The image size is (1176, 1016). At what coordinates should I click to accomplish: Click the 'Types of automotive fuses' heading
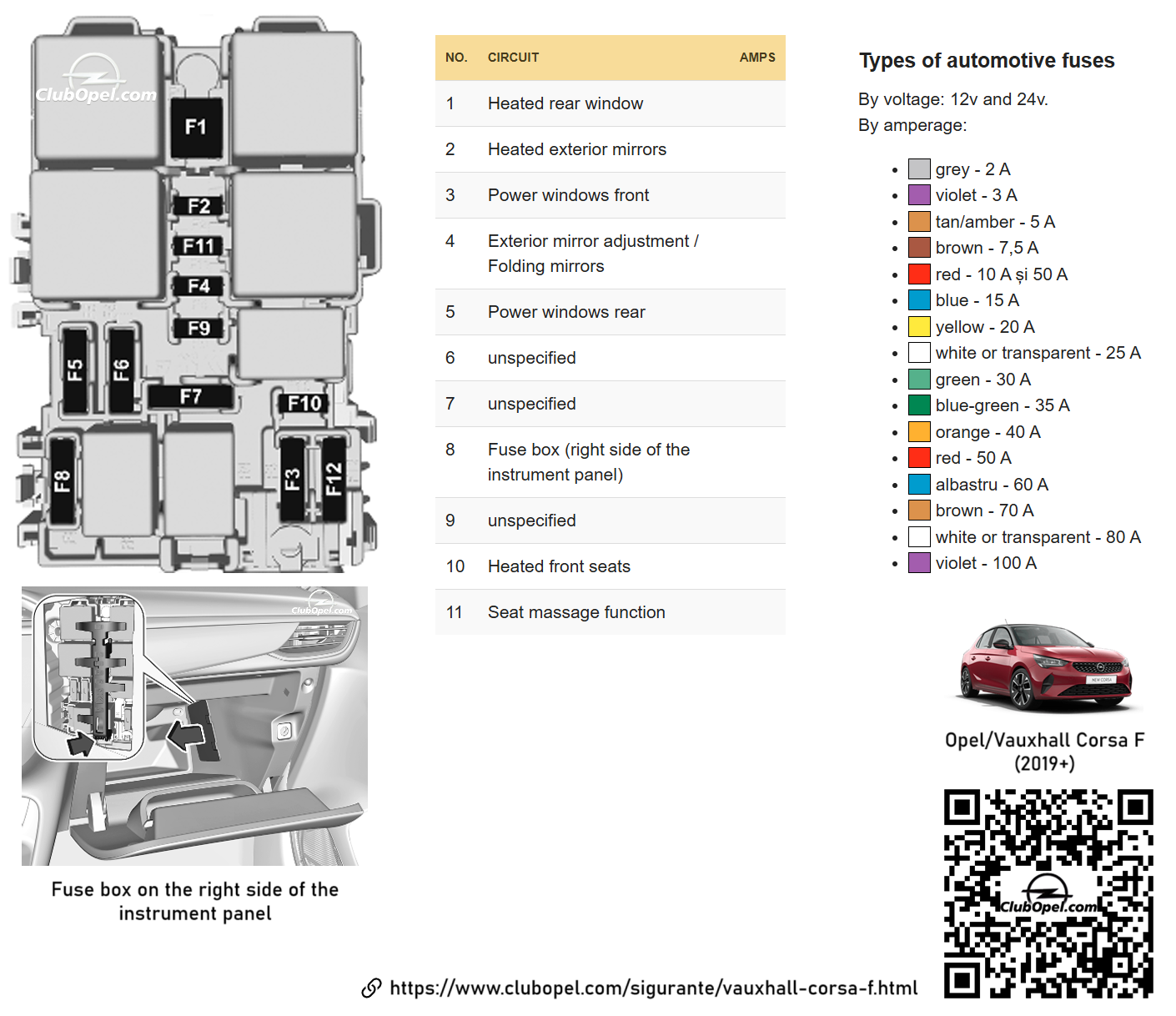987,61
